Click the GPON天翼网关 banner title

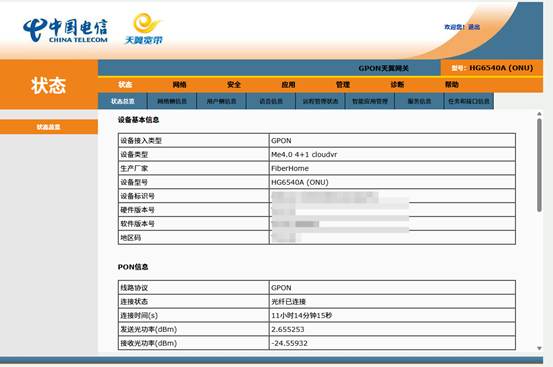[383, 68]
